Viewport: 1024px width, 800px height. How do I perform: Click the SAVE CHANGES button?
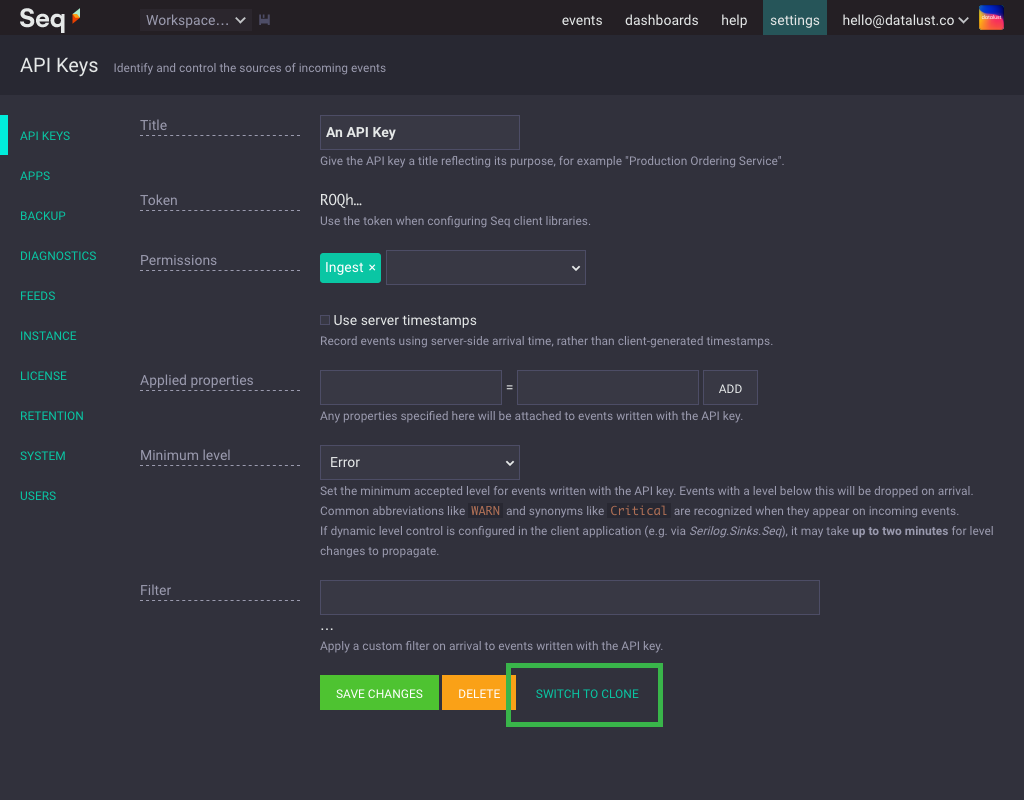378,692
